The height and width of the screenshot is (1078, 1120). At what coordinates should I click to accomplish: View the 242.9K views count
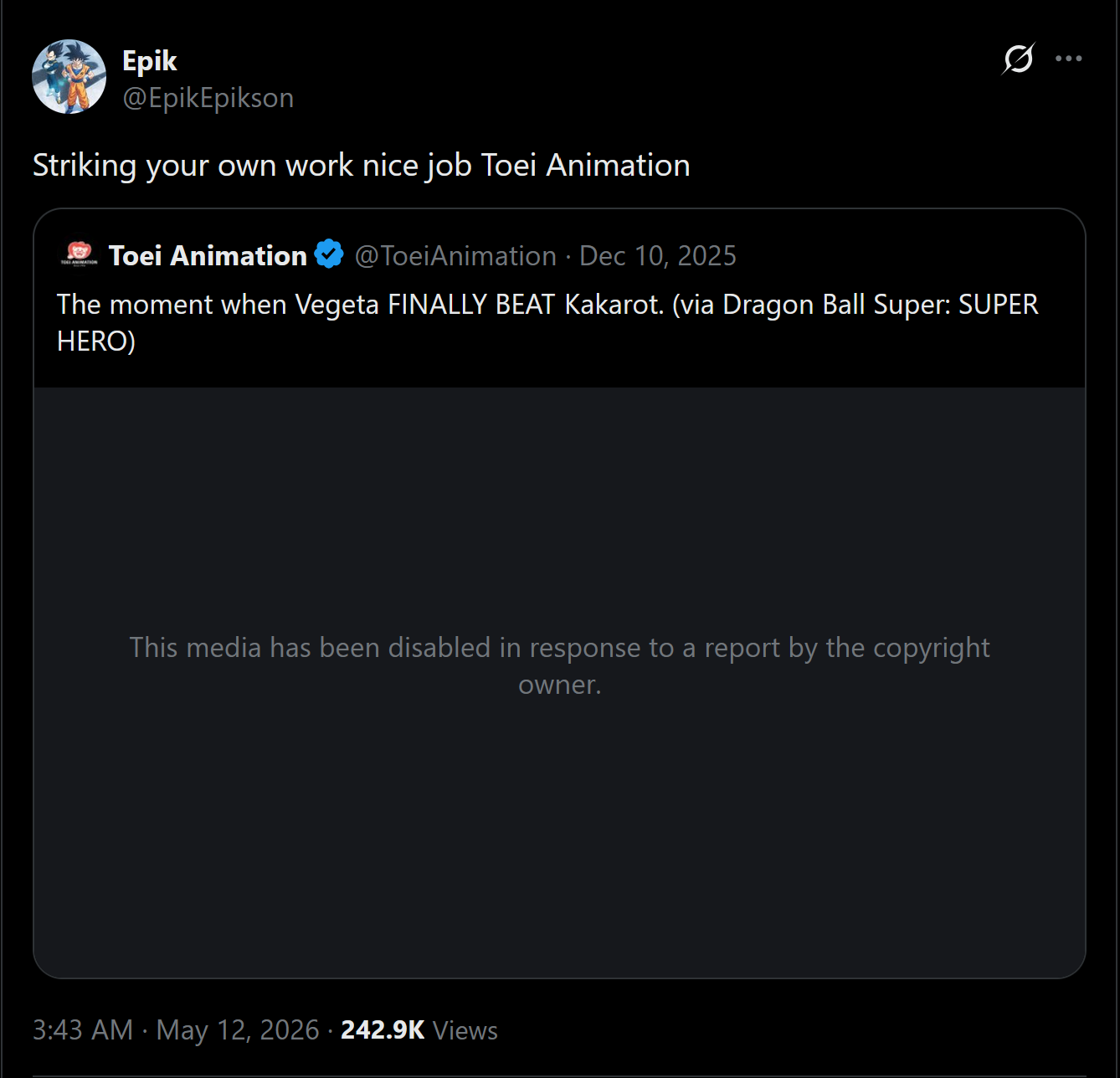click(383, 1029)
